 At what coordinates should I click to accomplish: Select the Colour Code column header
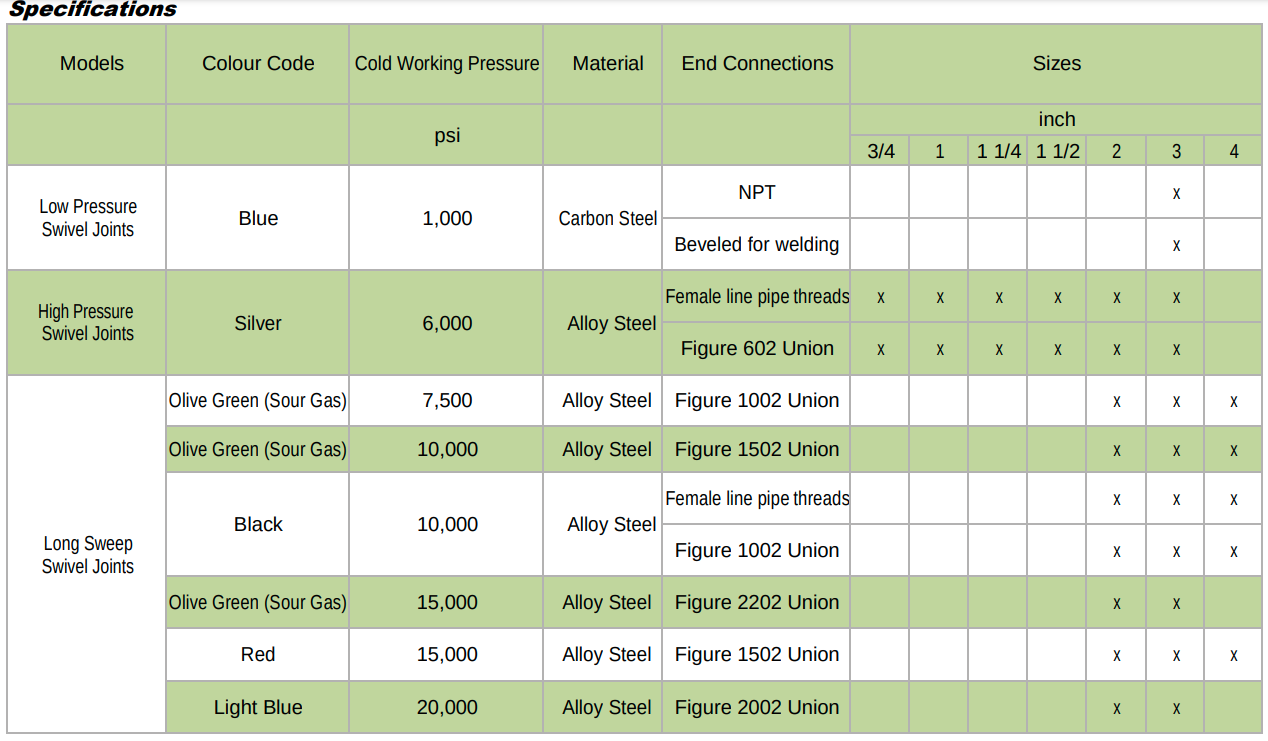tap(258, 63)
